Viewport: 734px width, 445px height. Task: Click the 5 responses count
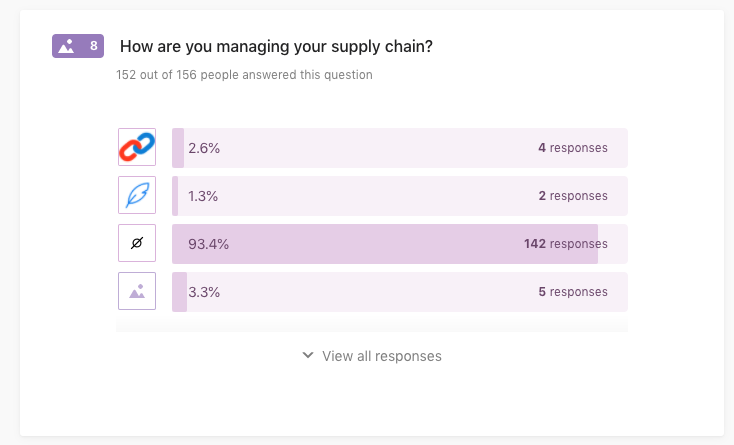click(572, 292)
